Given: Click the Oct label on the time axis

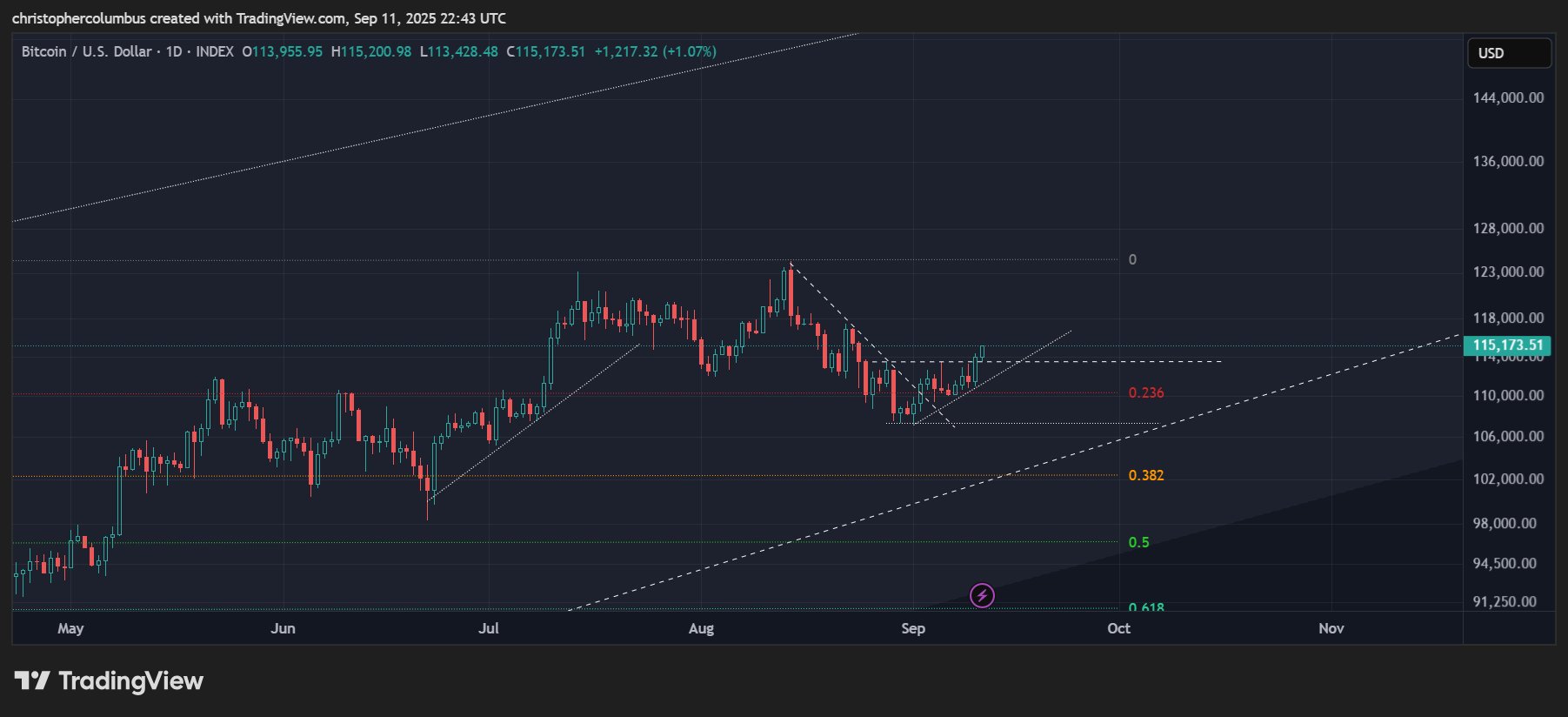Looking at the screenshot, I should tap(1118, 628).
